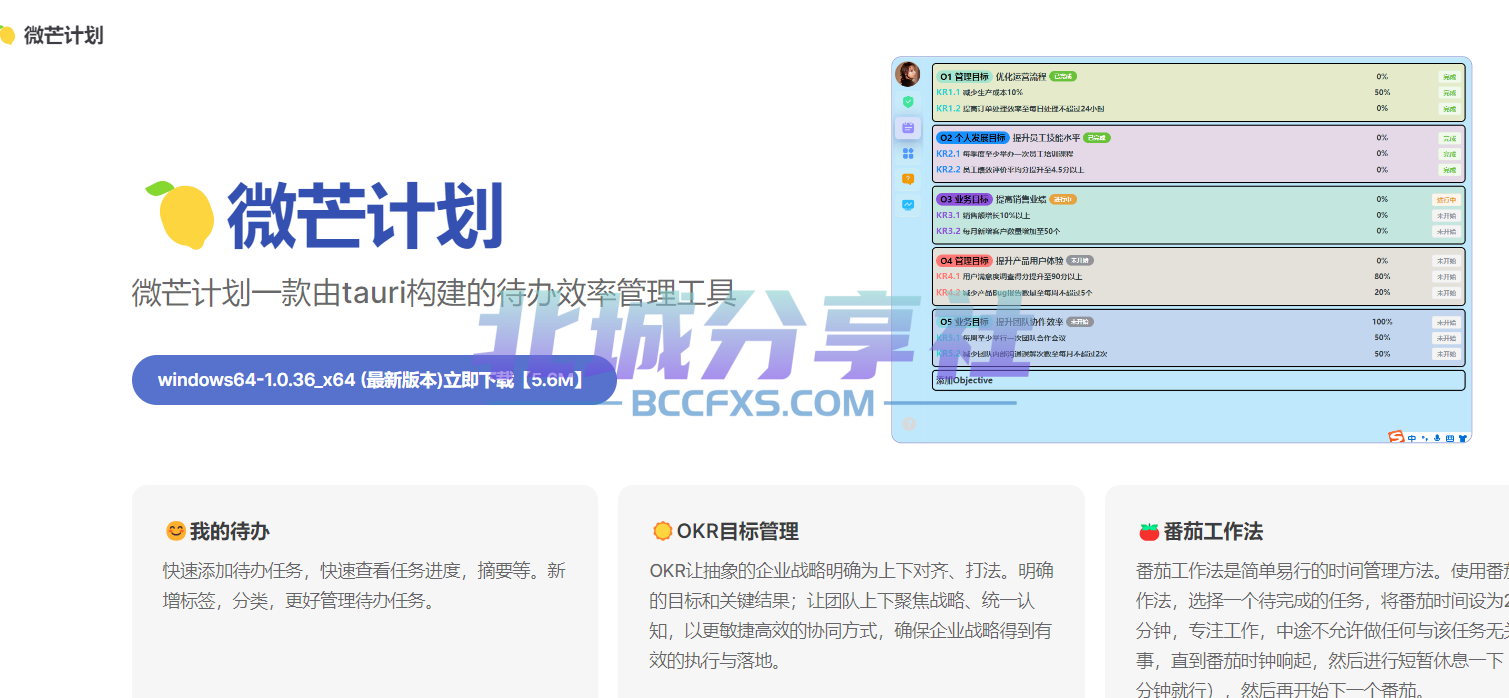Image resolution: width=1509 pixels, height=698 pixels.
Task: Click the 微芒计划 header site name
Action: click(63, 35)
